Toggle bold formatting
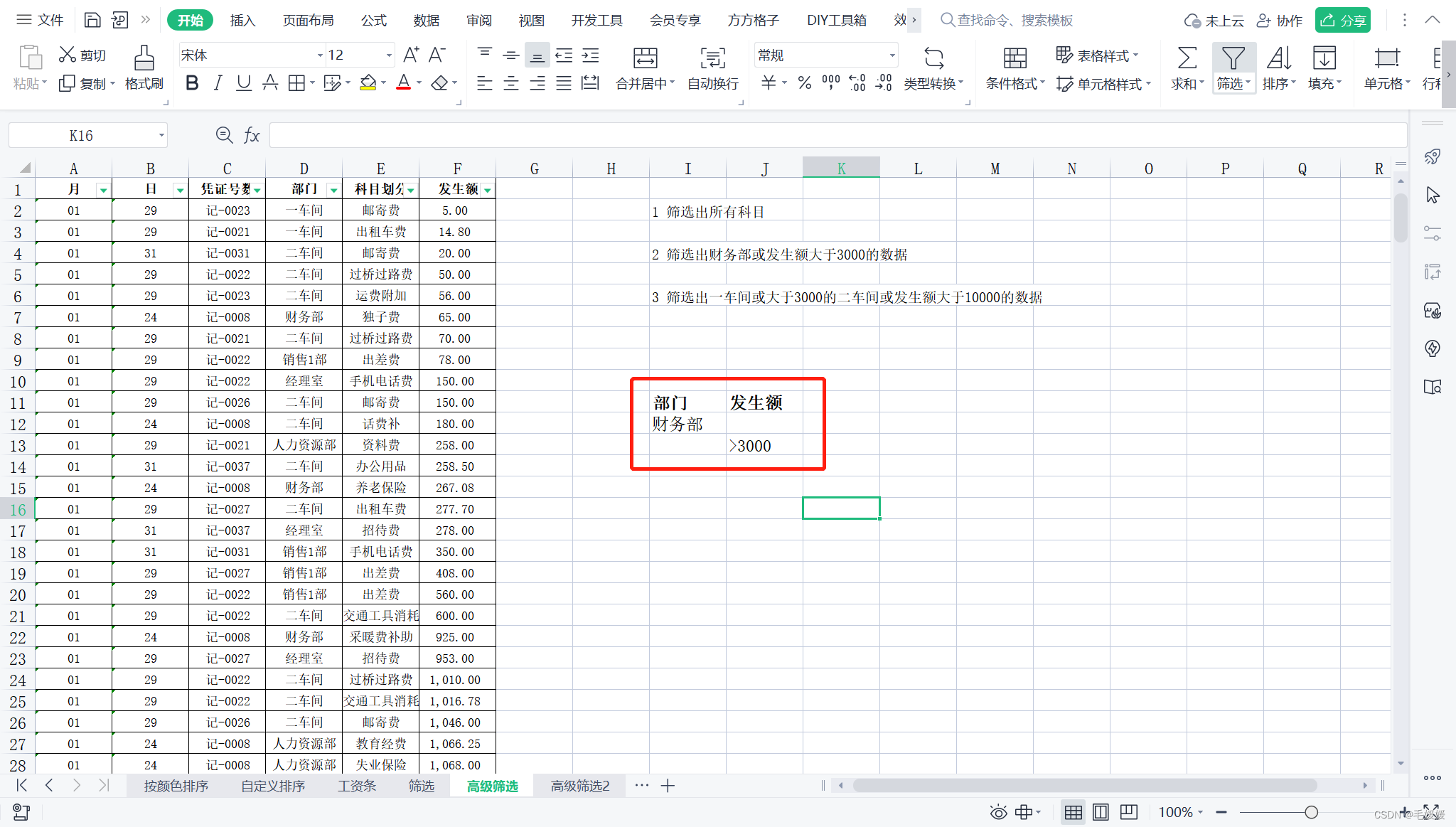The height and width of the screenshot is (827, 1456). (x=192, y=83)
